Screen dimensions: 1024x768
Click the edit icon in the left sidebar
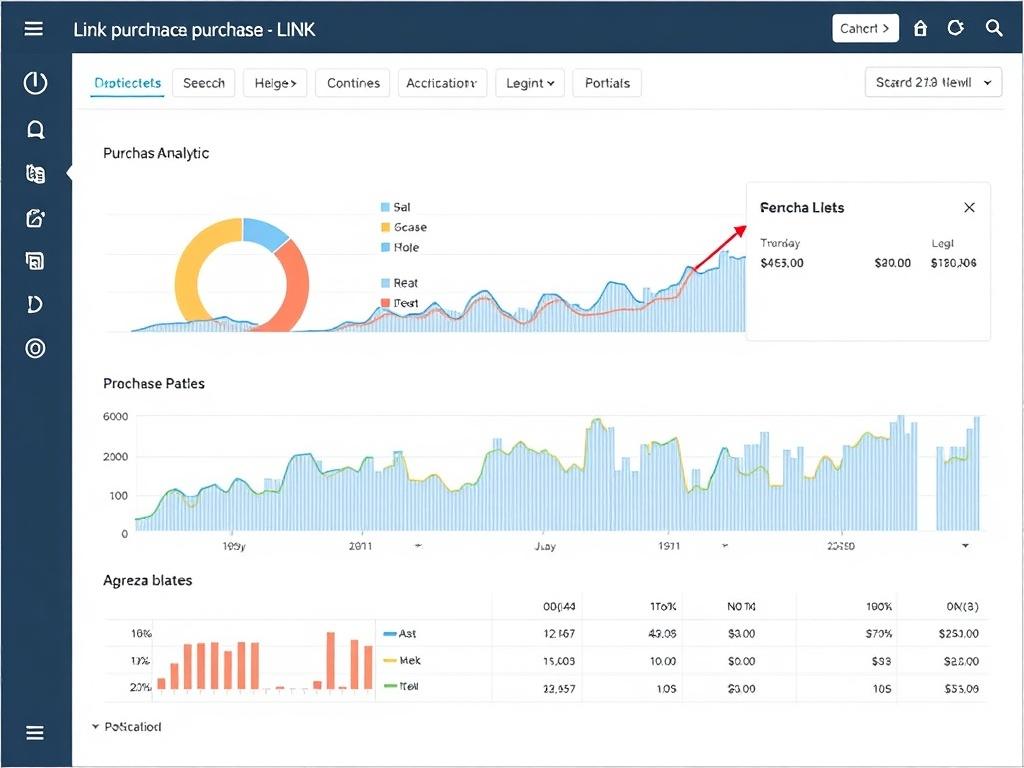pos(35,218)
